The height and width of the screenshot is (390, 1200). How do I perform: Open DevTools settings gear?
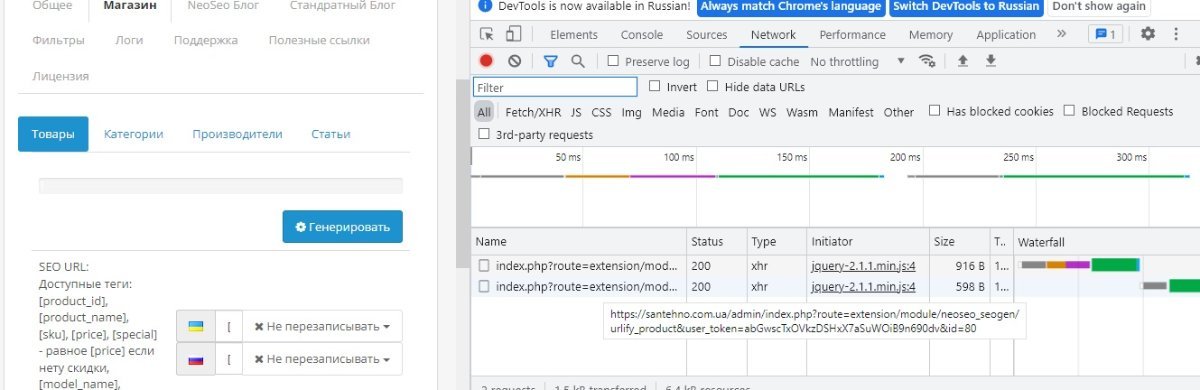(x=1148, y=34)
